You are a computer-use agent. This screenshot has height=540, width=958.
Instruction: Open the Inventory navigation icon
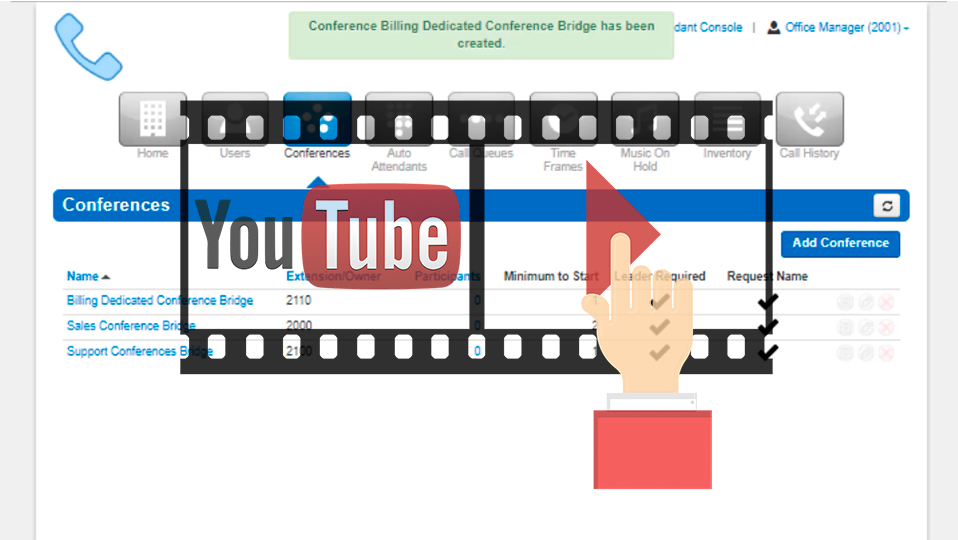point(727,120)
